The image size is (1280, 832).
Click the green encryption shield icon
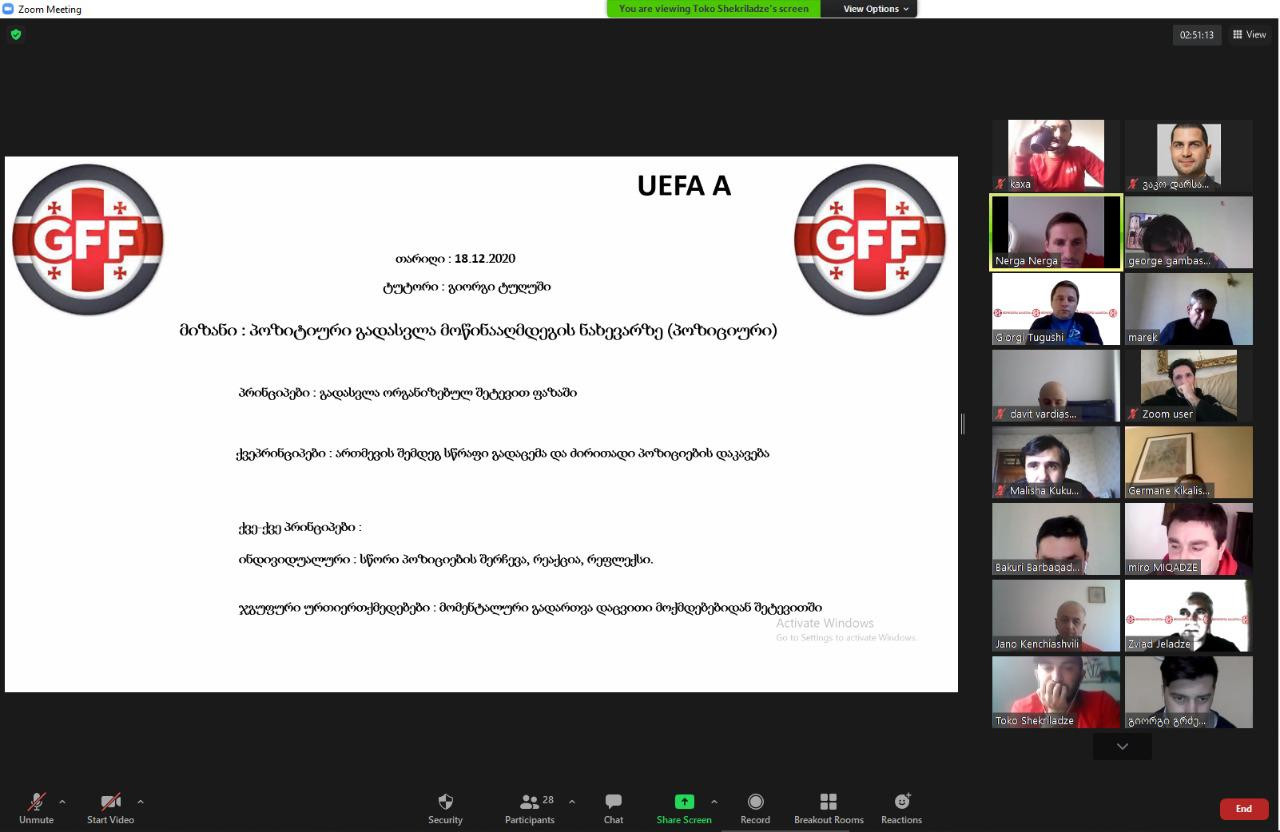pyautogui.click(x=16, y=34)
